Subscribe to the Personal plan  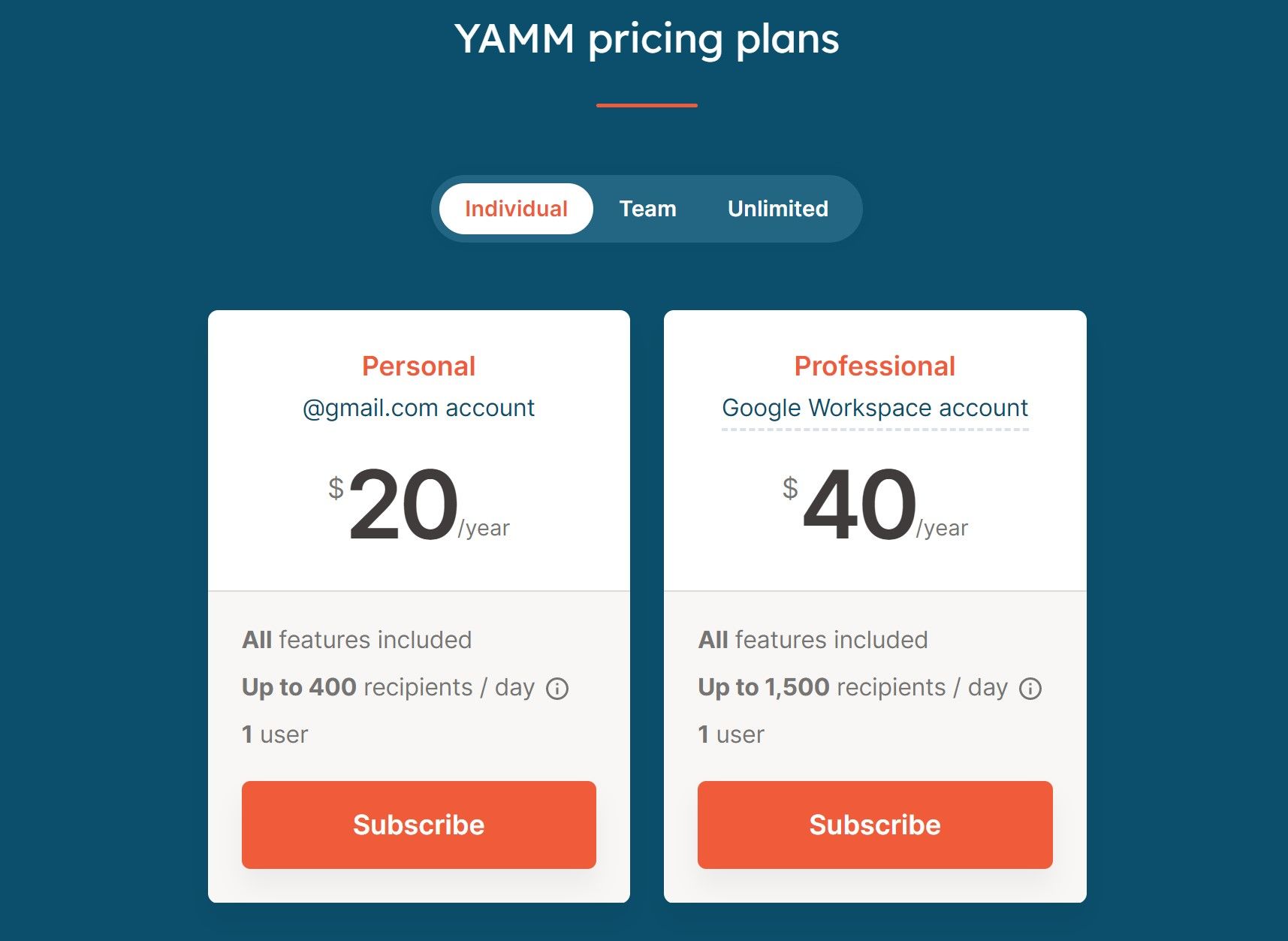418,824
